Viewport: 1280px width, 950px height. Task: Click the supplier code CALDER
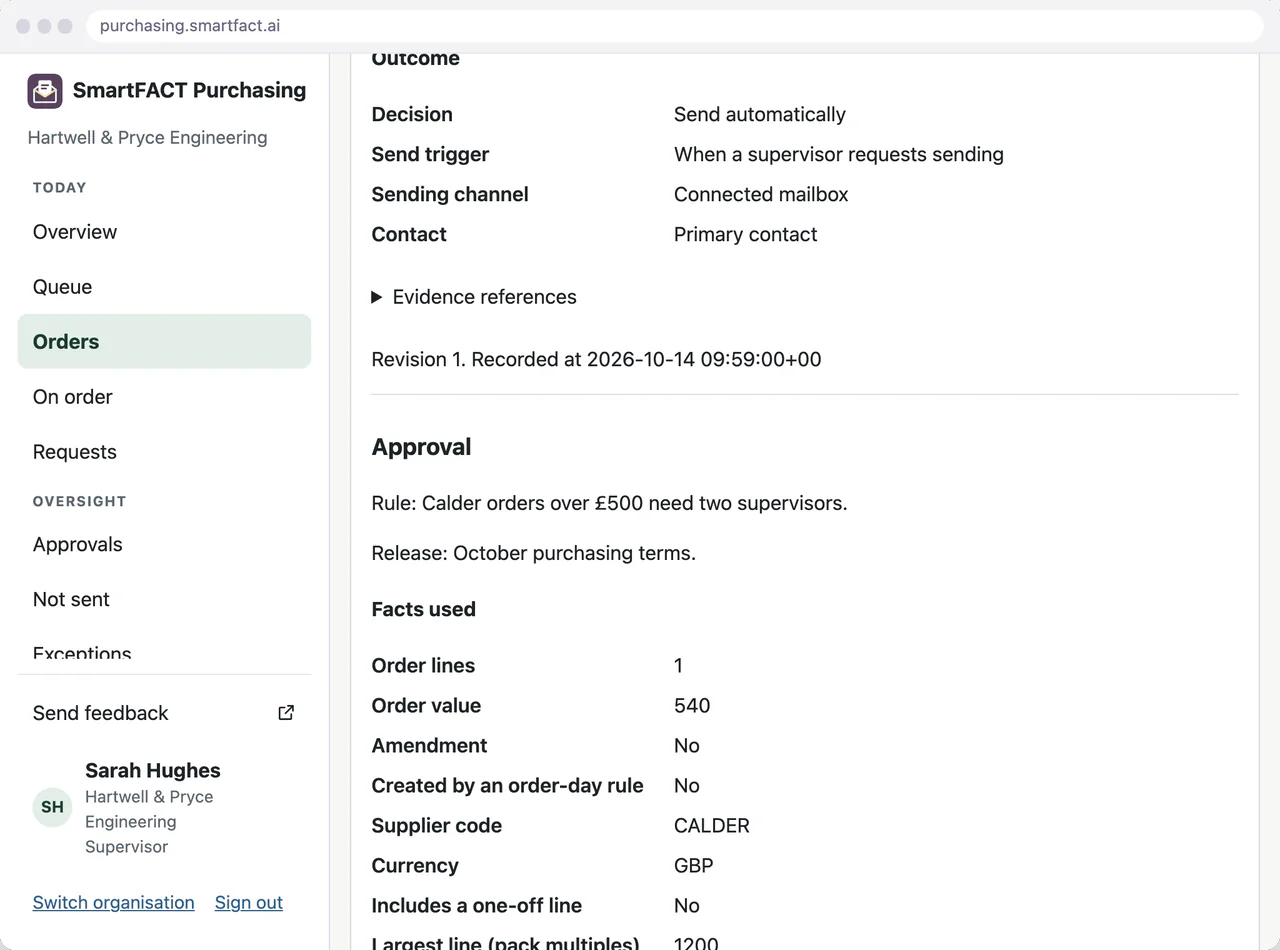pyautogui.click(x=712, y=826)
